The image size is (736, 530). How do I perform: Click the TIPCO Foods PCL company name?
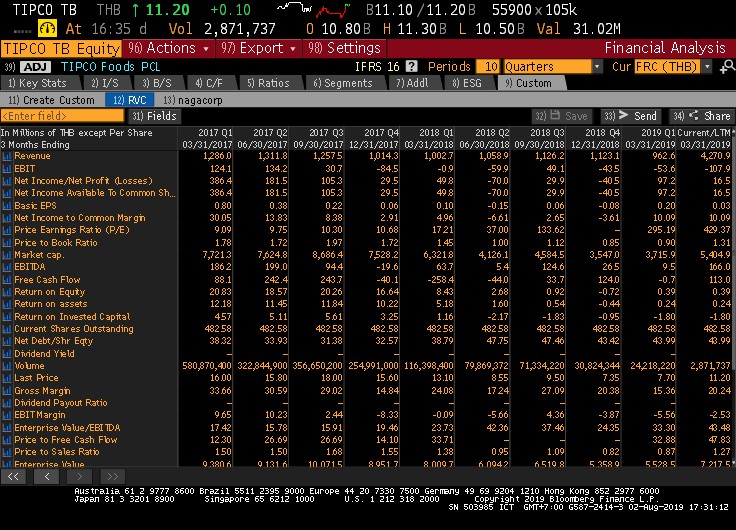[x=110, y=67]
